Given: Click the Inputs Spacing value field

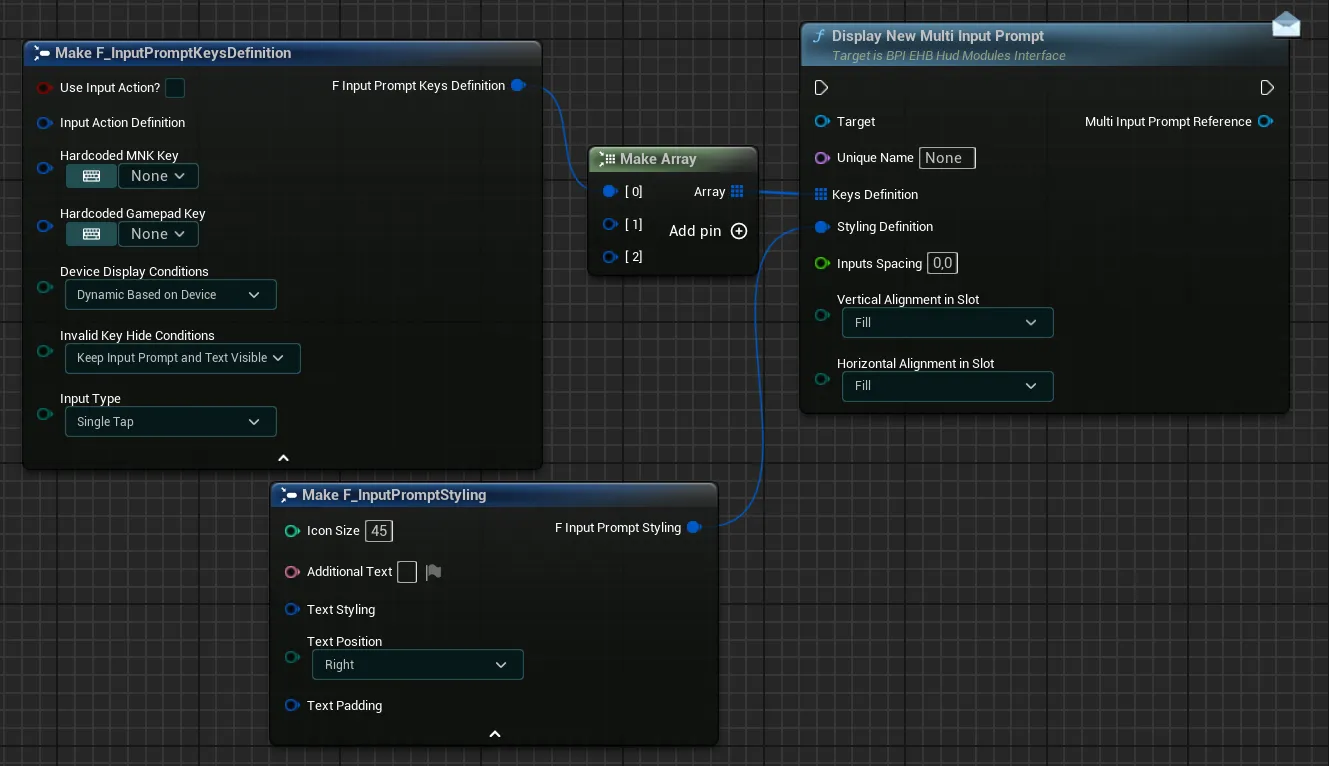Looking at the screenshot, I should pos(943,264).
